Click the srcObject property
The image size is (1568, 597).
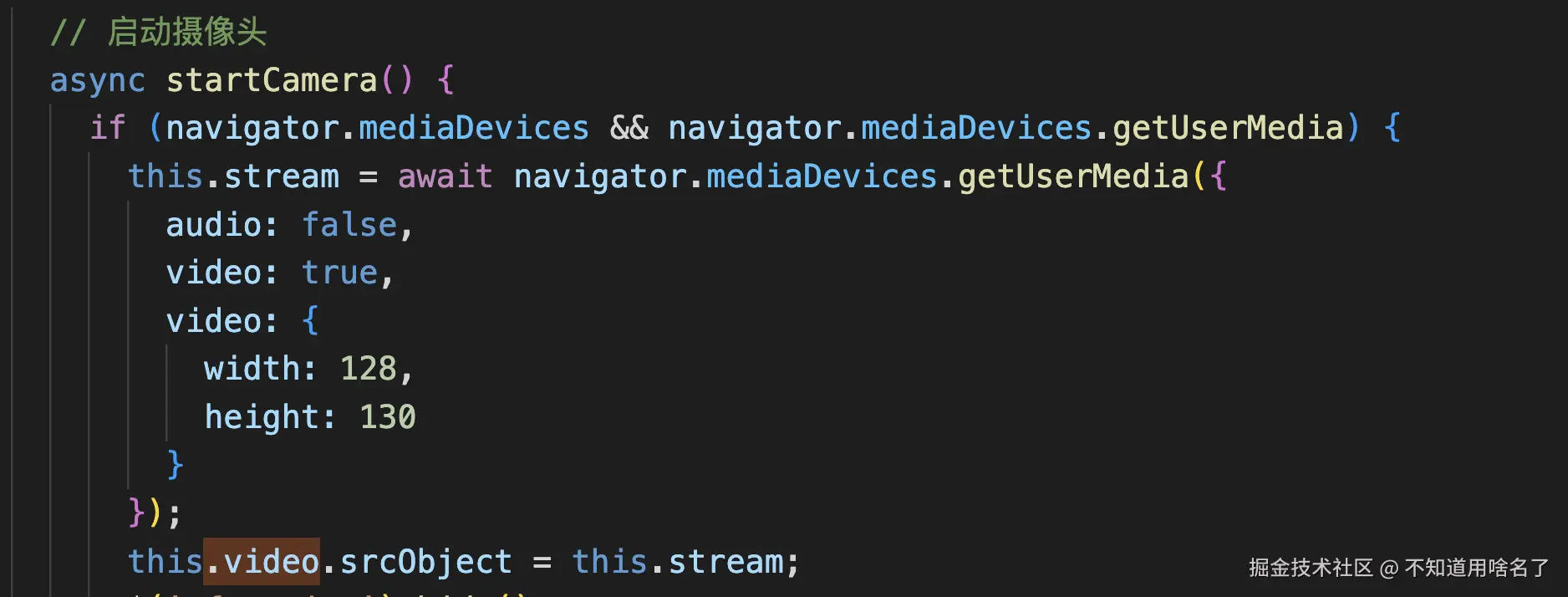[x=425, y=562]
